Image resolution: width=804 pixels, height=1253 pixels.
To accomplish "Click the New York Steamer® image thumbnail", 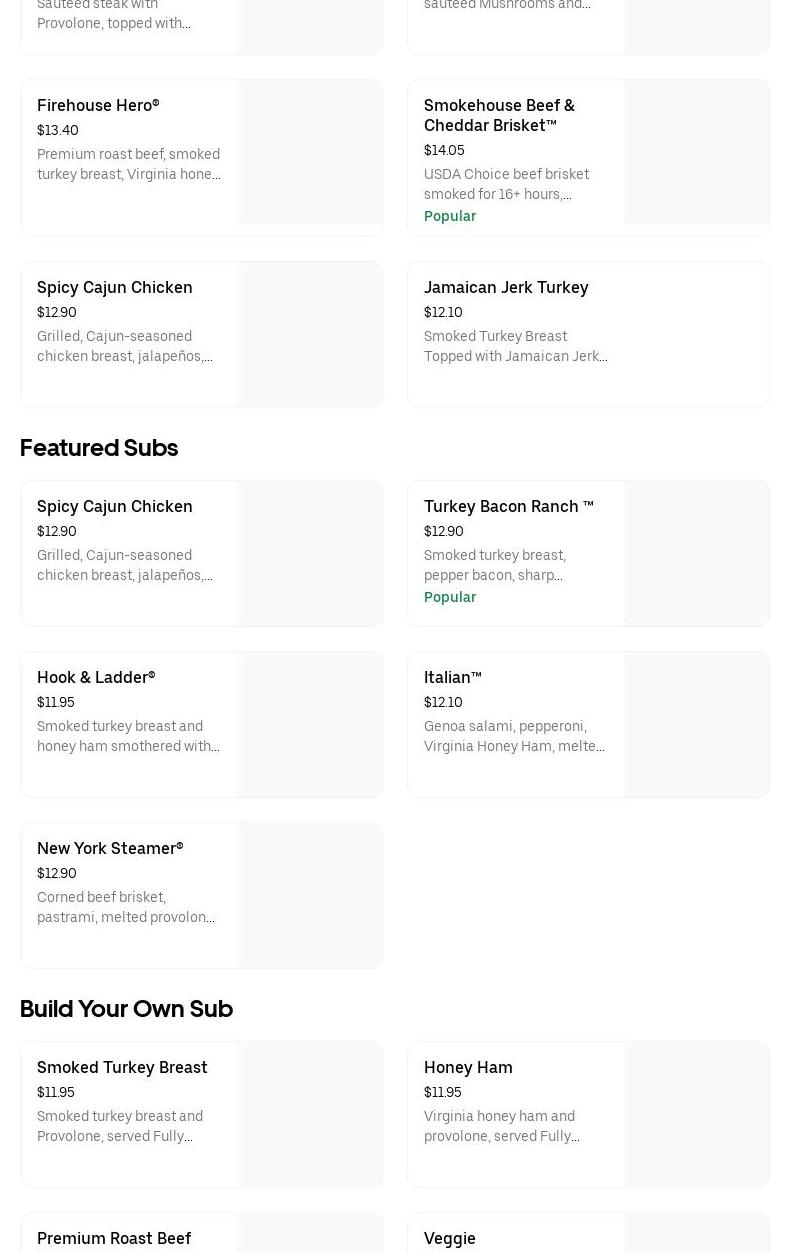I will tap(309, 895).
